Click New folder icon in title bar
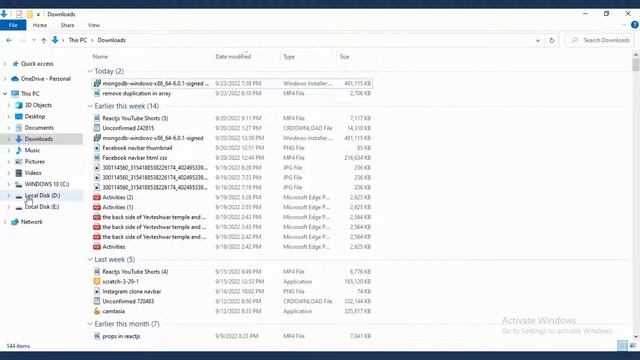Viewport: 640px width, 360px height. pos(29,14)
